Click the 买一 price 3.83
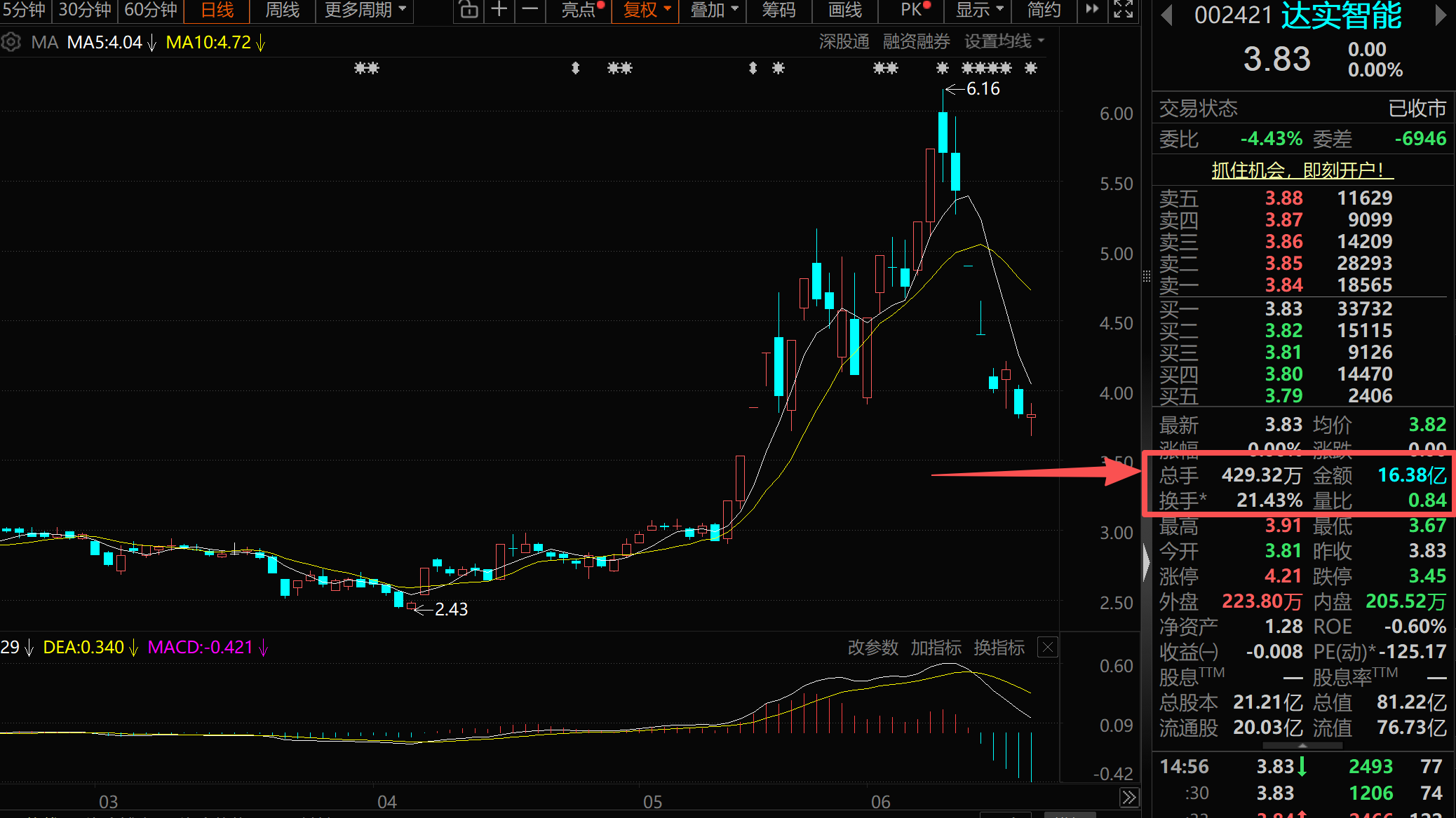1456x818 pixels. click(x=1283, y=309)
